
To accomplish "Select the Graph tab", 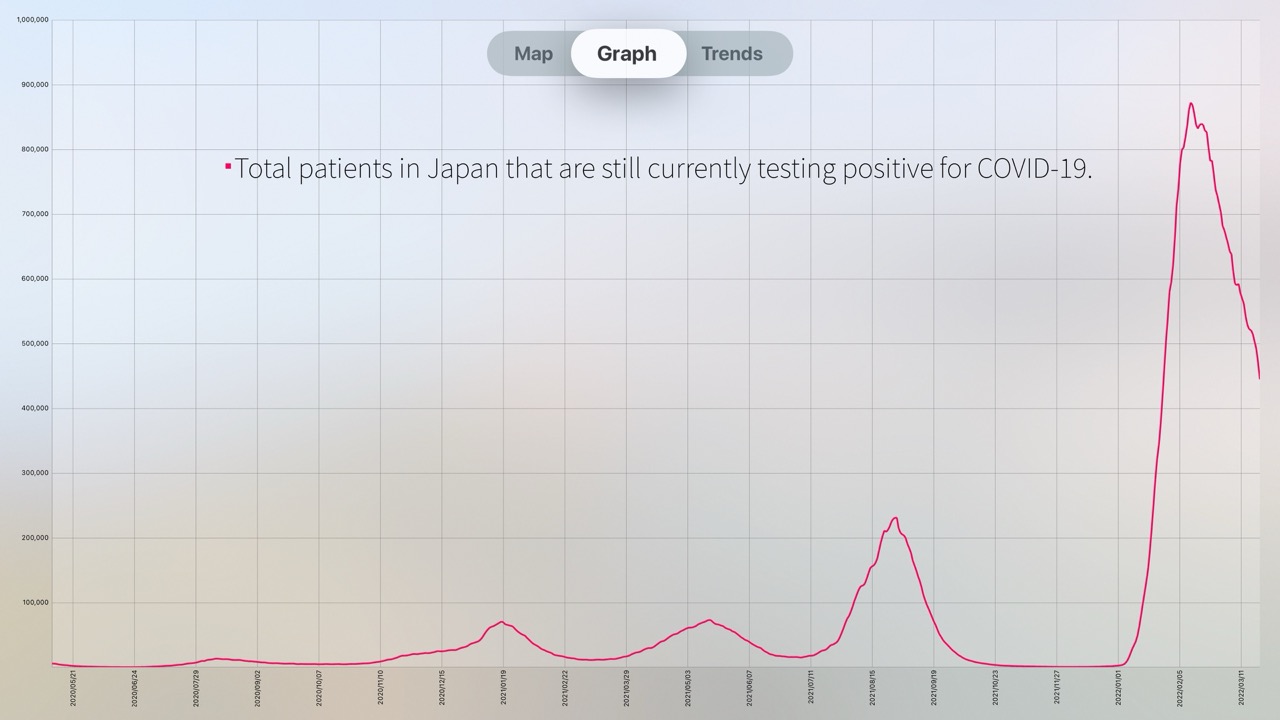I will (627, 54).
